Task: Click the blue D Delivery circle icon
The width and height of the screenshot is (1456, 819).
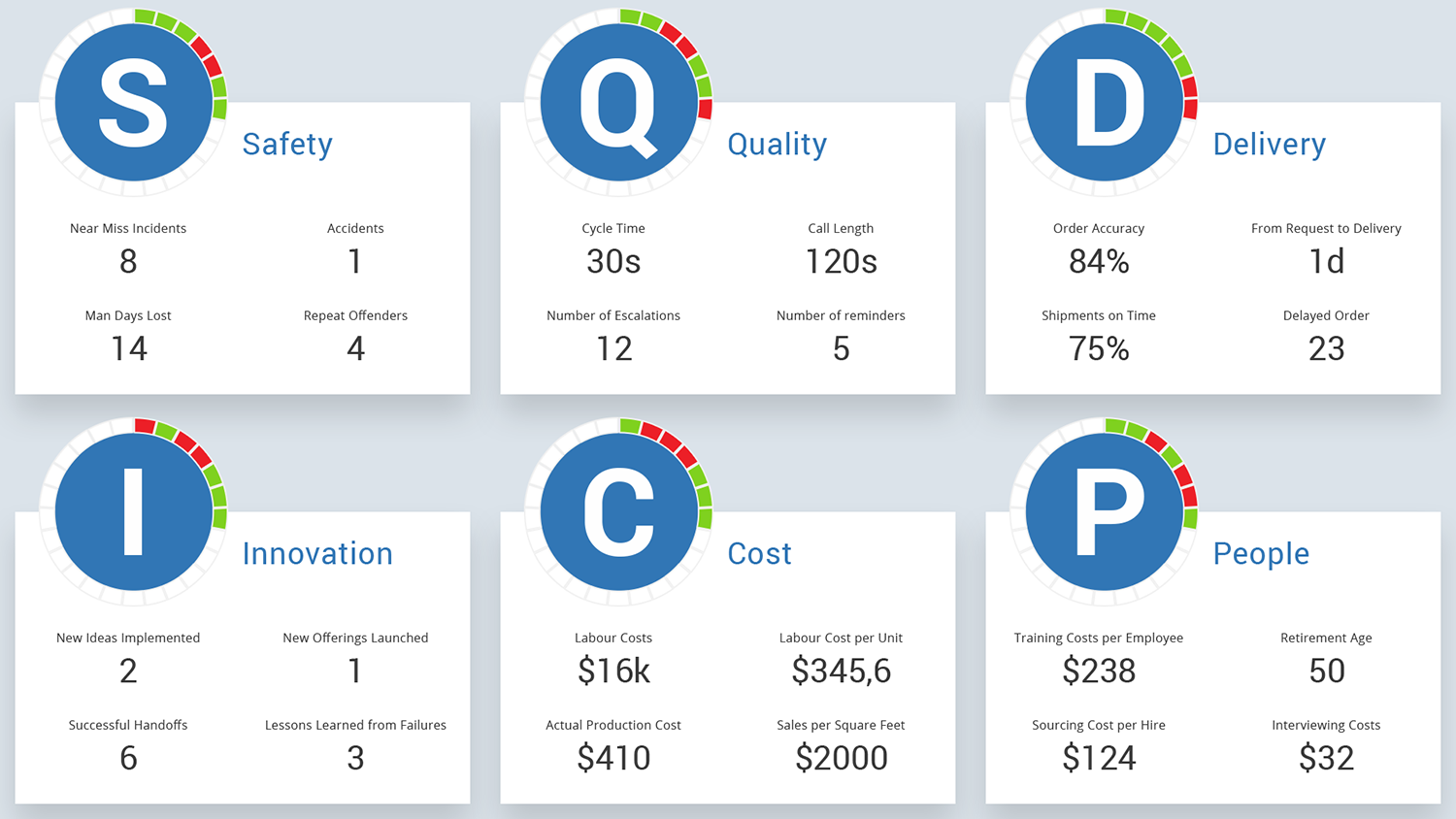Action: pos(1104,103)
